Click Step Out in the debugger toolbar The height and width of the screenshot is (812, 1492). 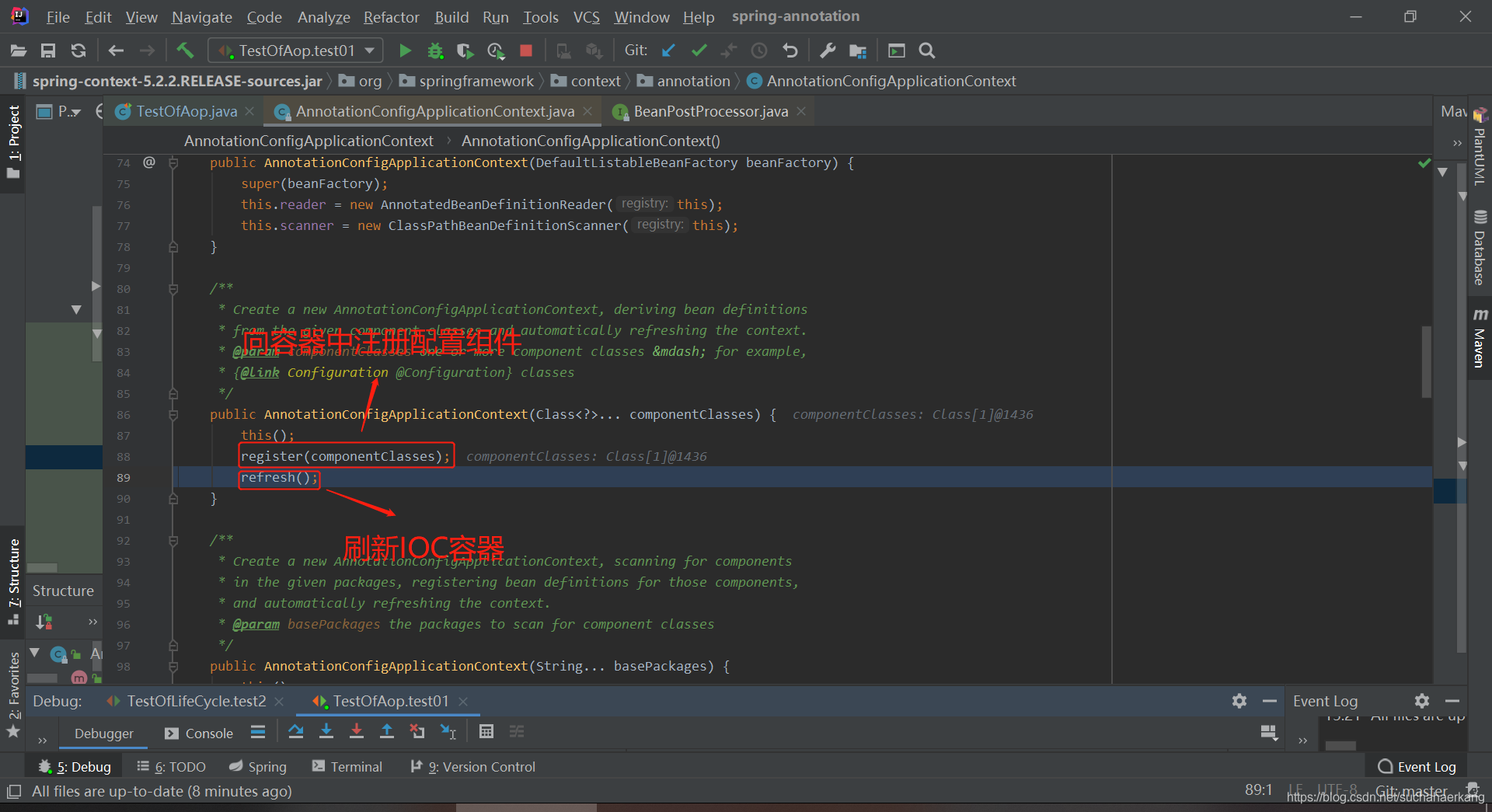point(387,731)
